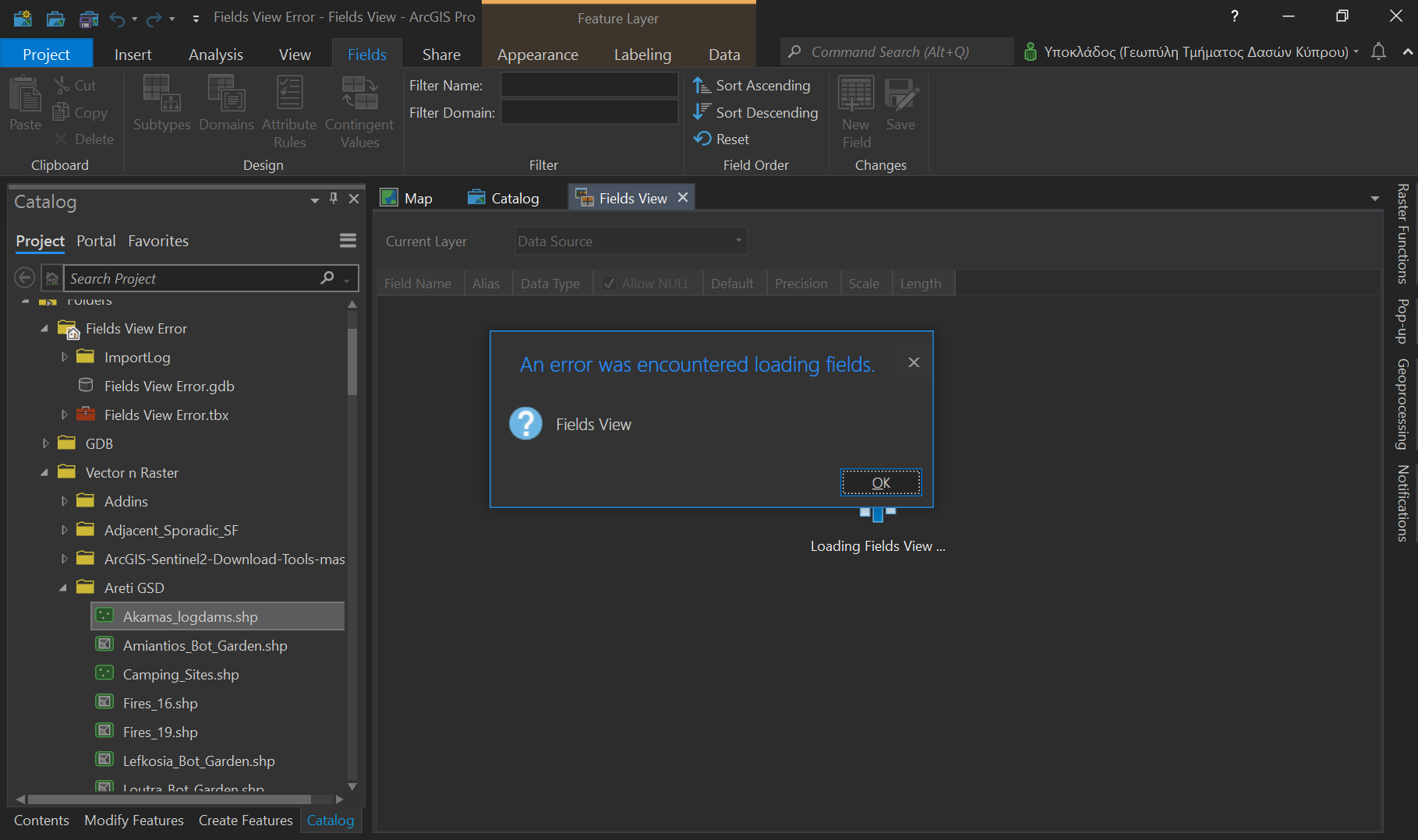
Task: Close the Catalog pane
Action: [354, 199]
